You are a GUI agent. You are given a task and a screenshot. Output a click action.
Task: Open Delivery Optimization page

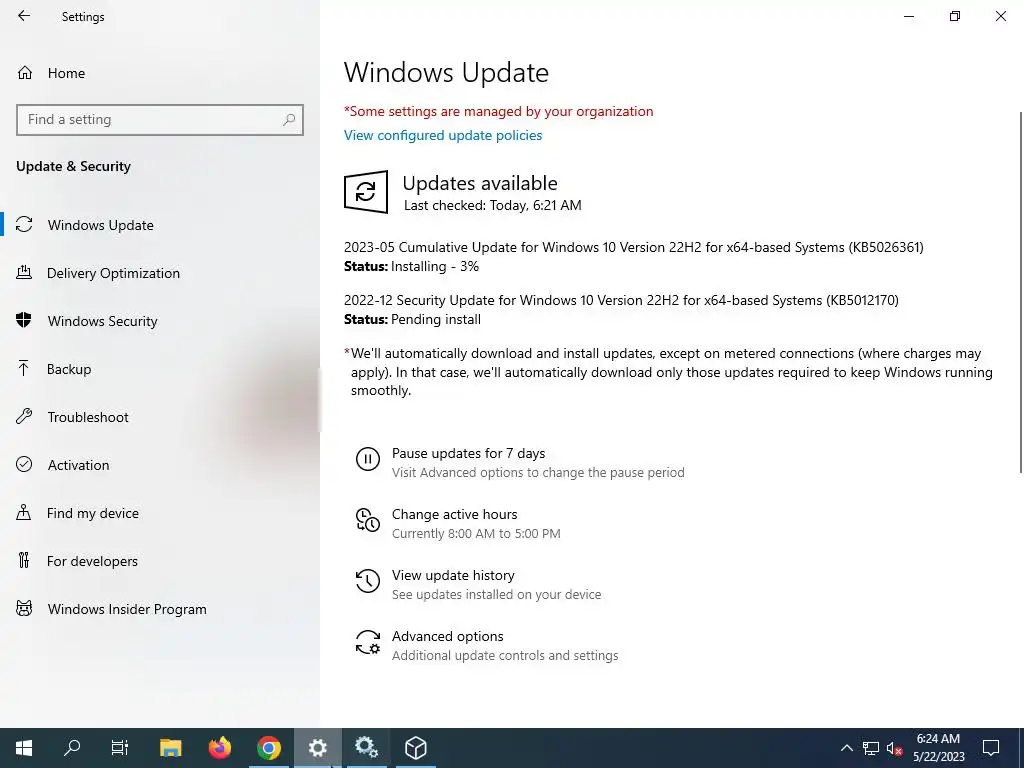click(113, 273)
